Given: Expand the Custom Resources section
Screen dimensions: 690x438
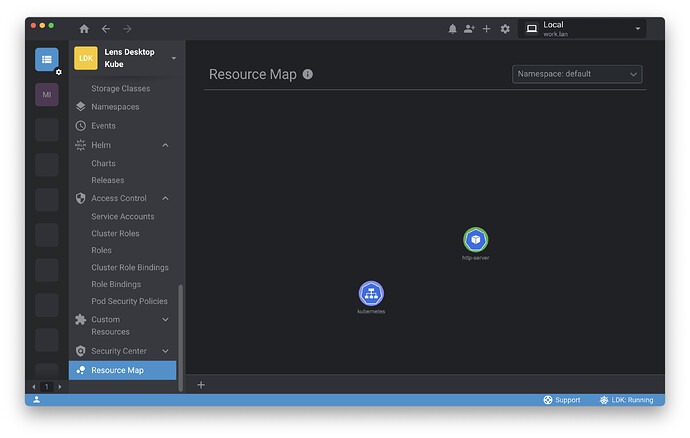Looking at the screenshot, I should tap(165, 320).
